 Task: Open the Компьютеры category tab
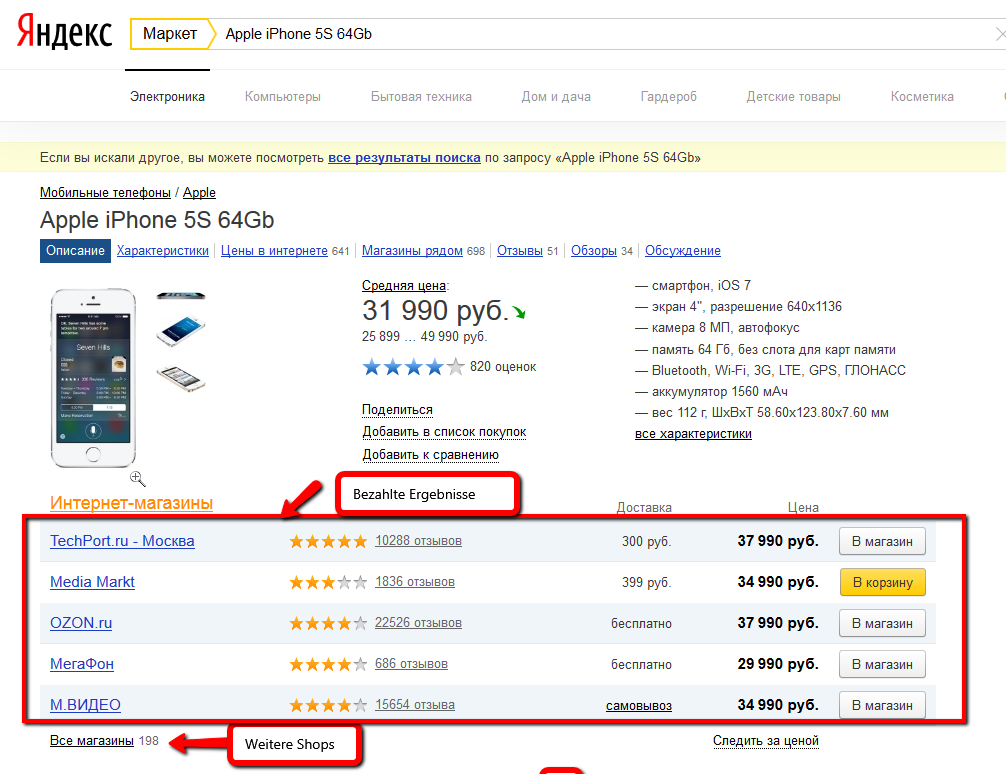coord(283,97)
